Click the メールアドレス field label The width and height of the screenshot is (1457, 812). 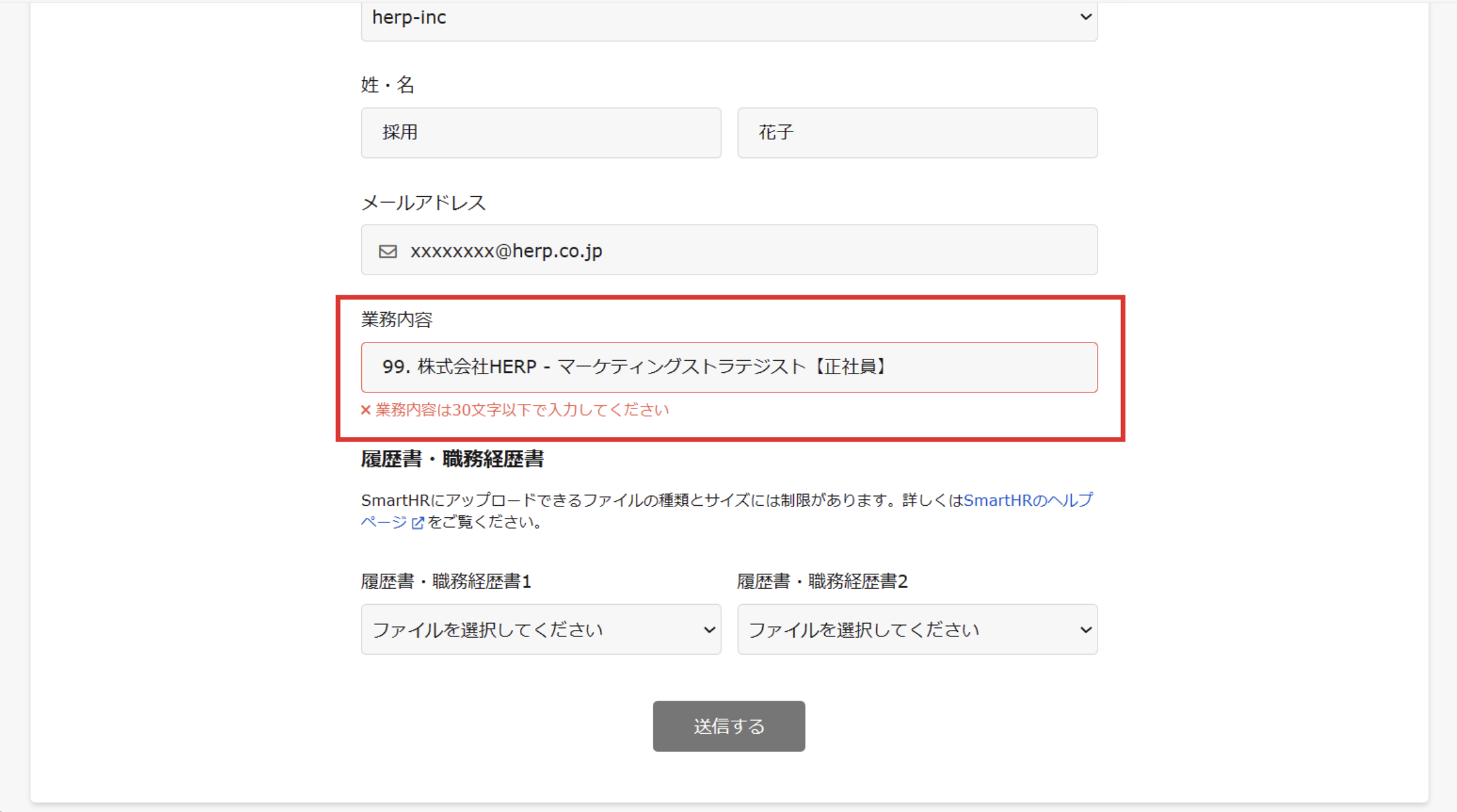(423, 203)
